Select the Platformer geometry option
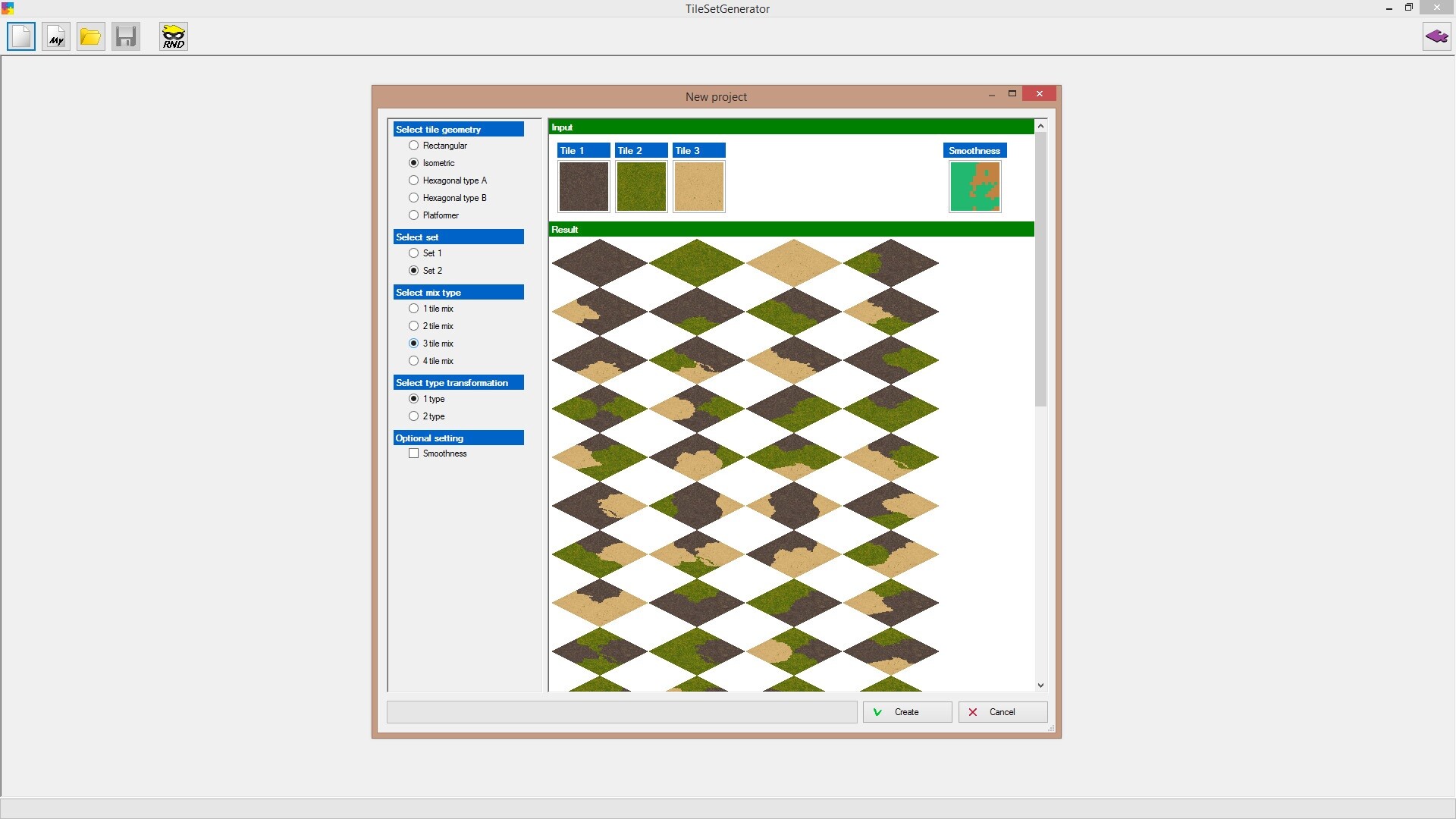 click(414, 215)
